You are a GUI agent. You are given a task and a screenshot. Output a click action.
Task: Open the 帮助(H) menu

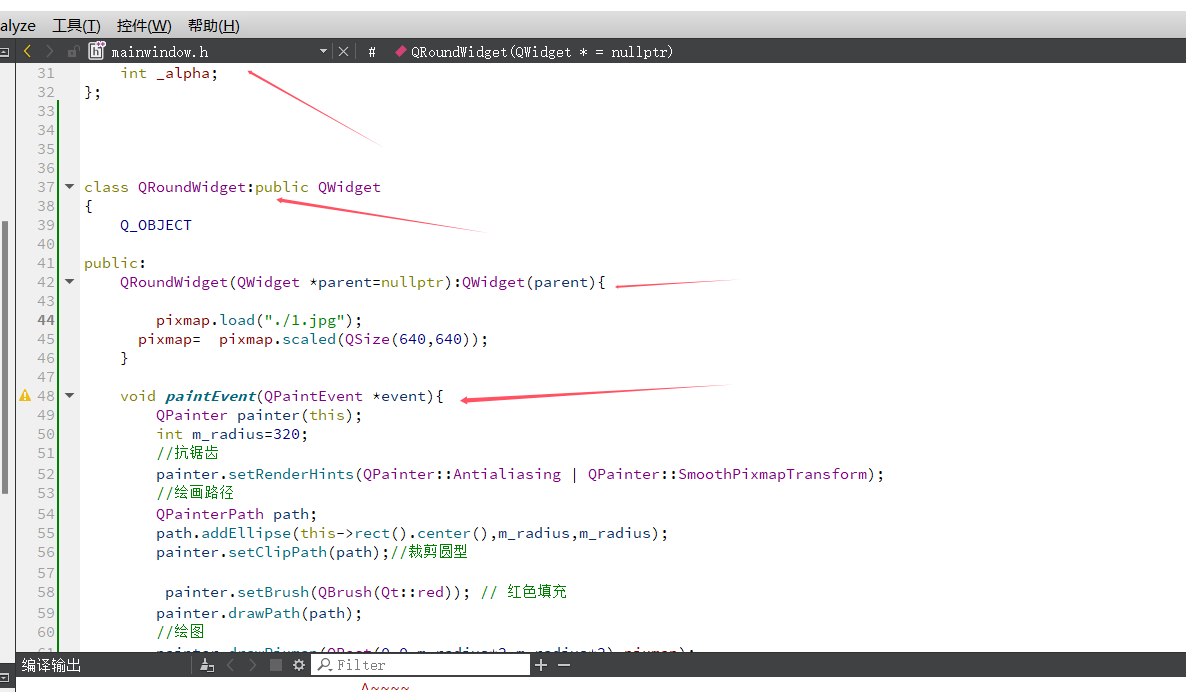213,26
